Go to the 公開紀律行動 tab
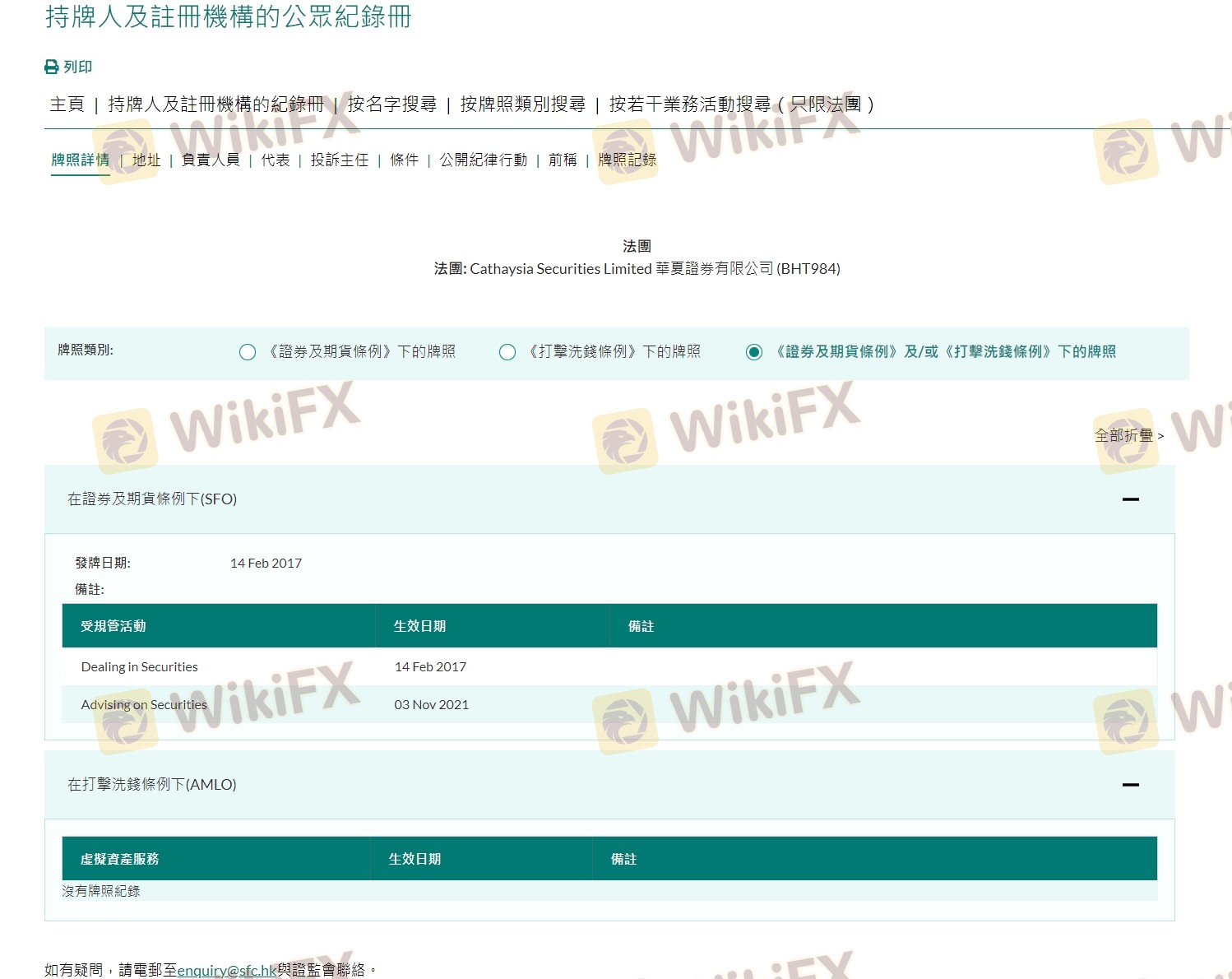 coord(483,160)
